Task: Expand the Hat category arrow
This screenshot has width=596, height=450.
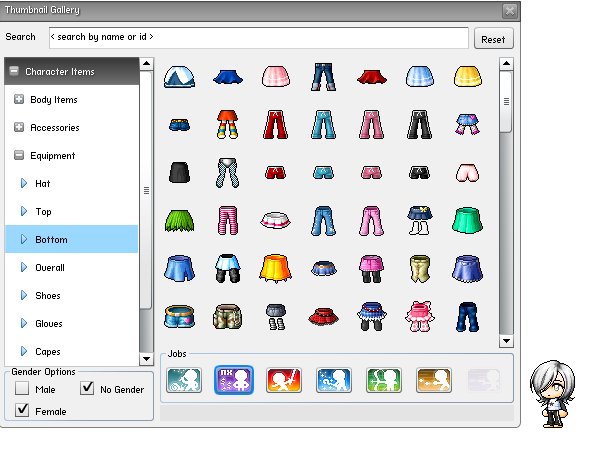Action: (x=24, y=183)
